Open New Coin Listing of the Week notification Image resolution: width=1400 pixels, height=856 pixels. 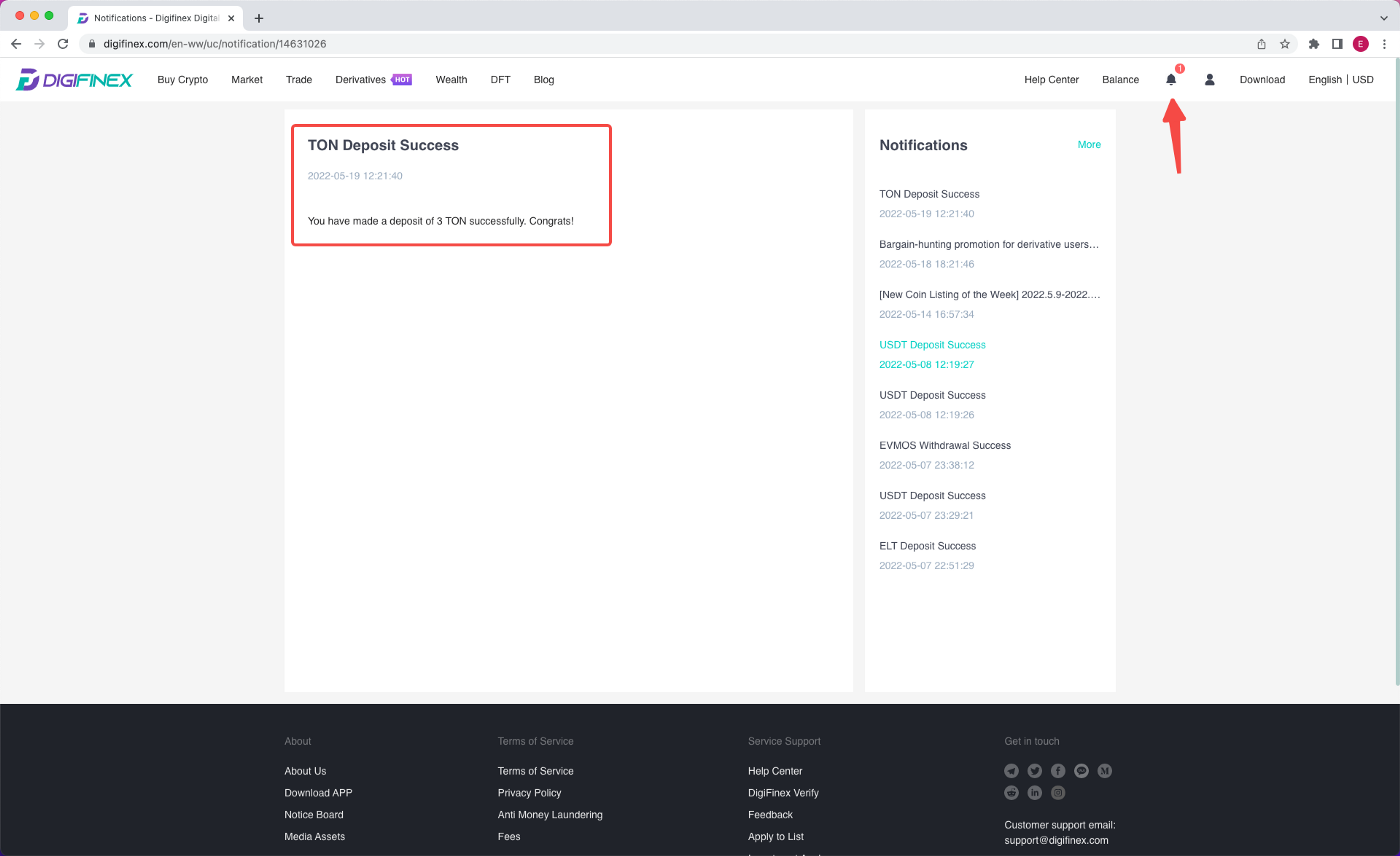(989, 295)
